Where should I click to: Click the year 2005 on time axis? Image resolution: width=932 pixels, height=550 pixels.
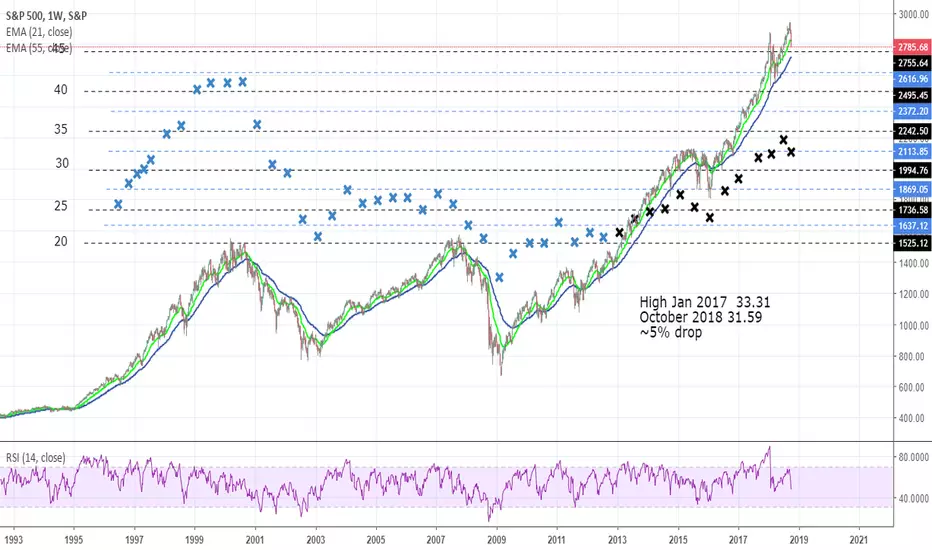point(376,540)
